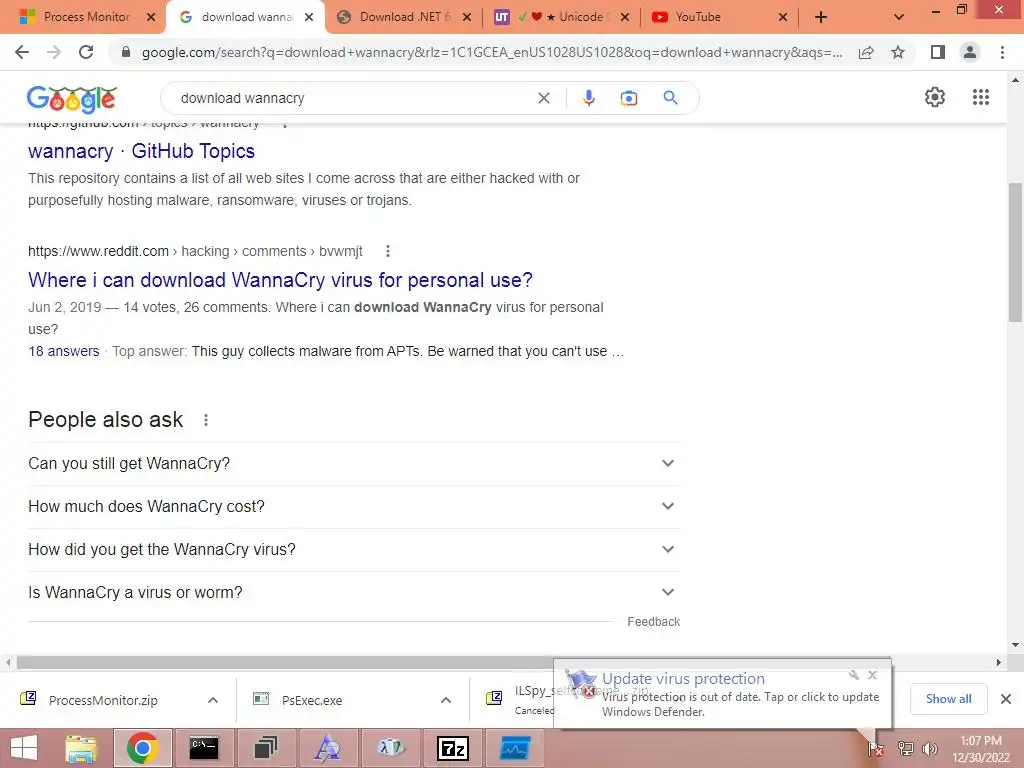
Task: Expand 'Is WannaCry a virus or worm?'
Action: (354, 592)
